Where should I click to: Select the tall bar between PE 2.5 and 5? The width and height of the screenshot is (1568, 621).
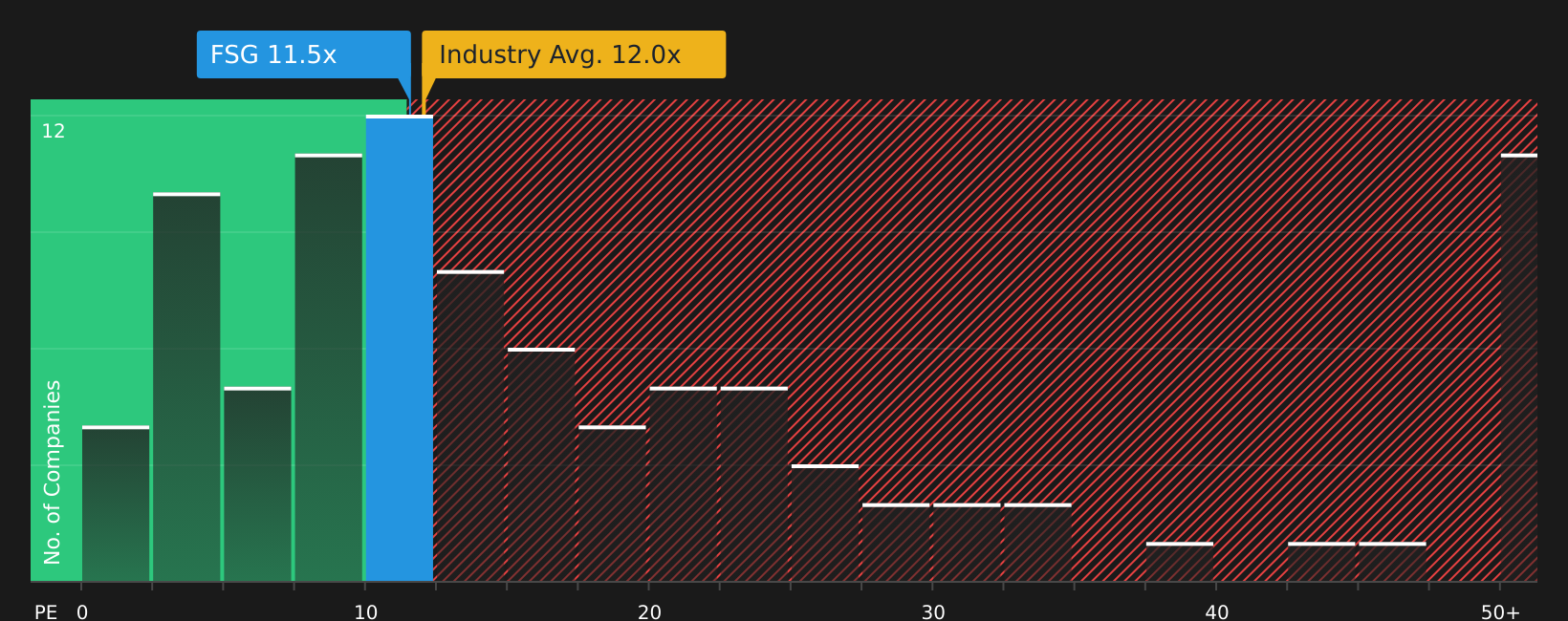pyautogui.click(x=186, y=387)
